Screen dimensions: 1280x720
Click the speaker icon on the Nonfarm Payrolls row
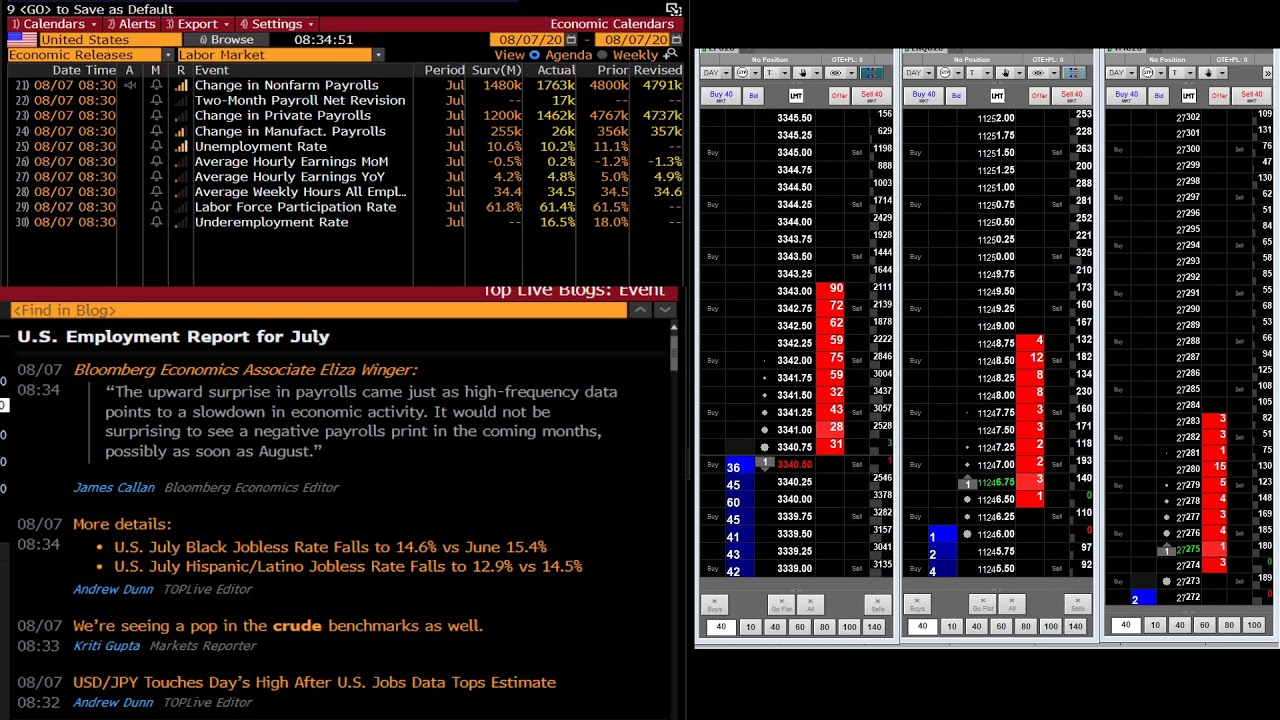(130, 85)
